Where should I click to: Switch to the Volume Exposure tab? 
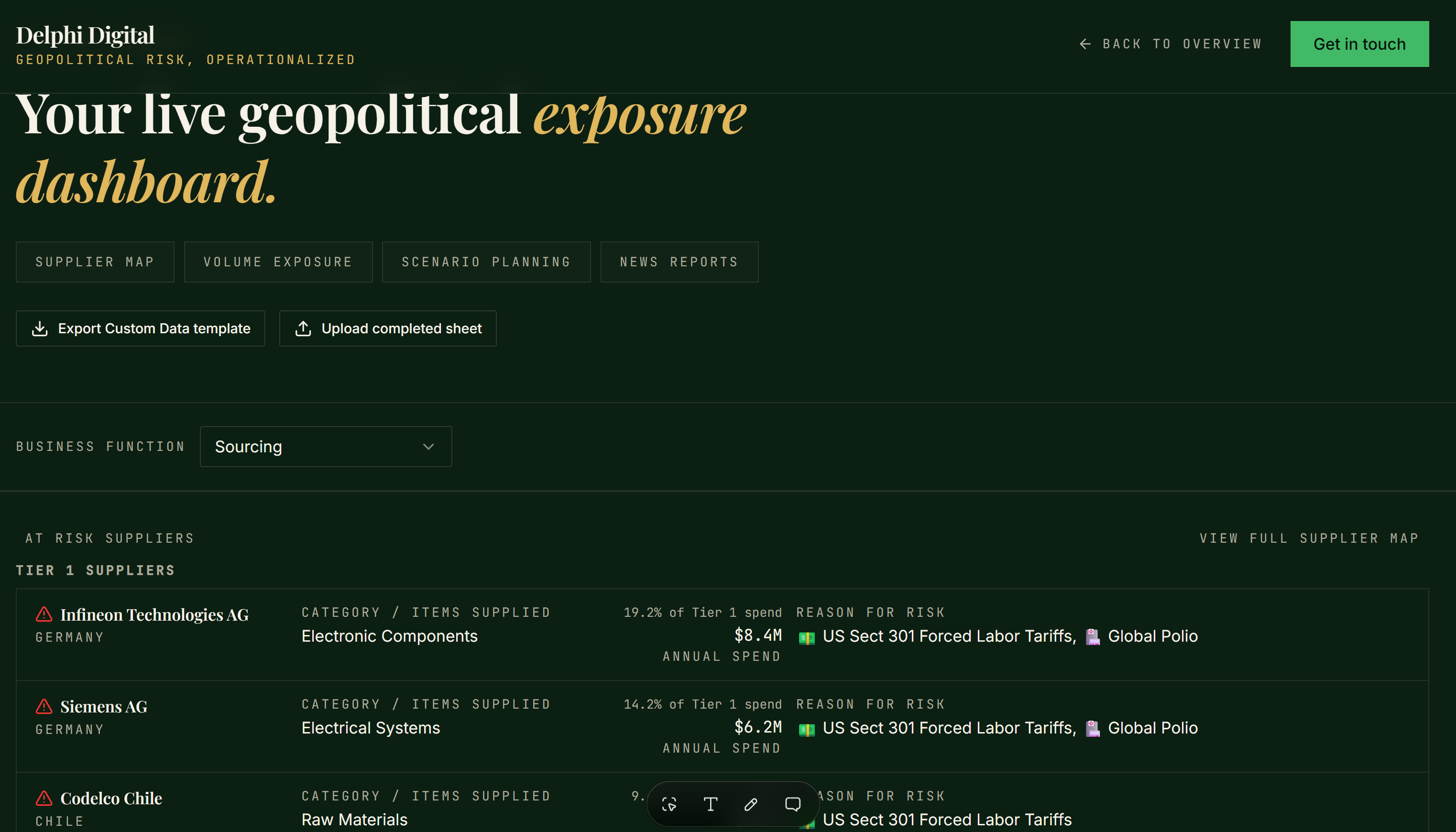pos(278,262)
